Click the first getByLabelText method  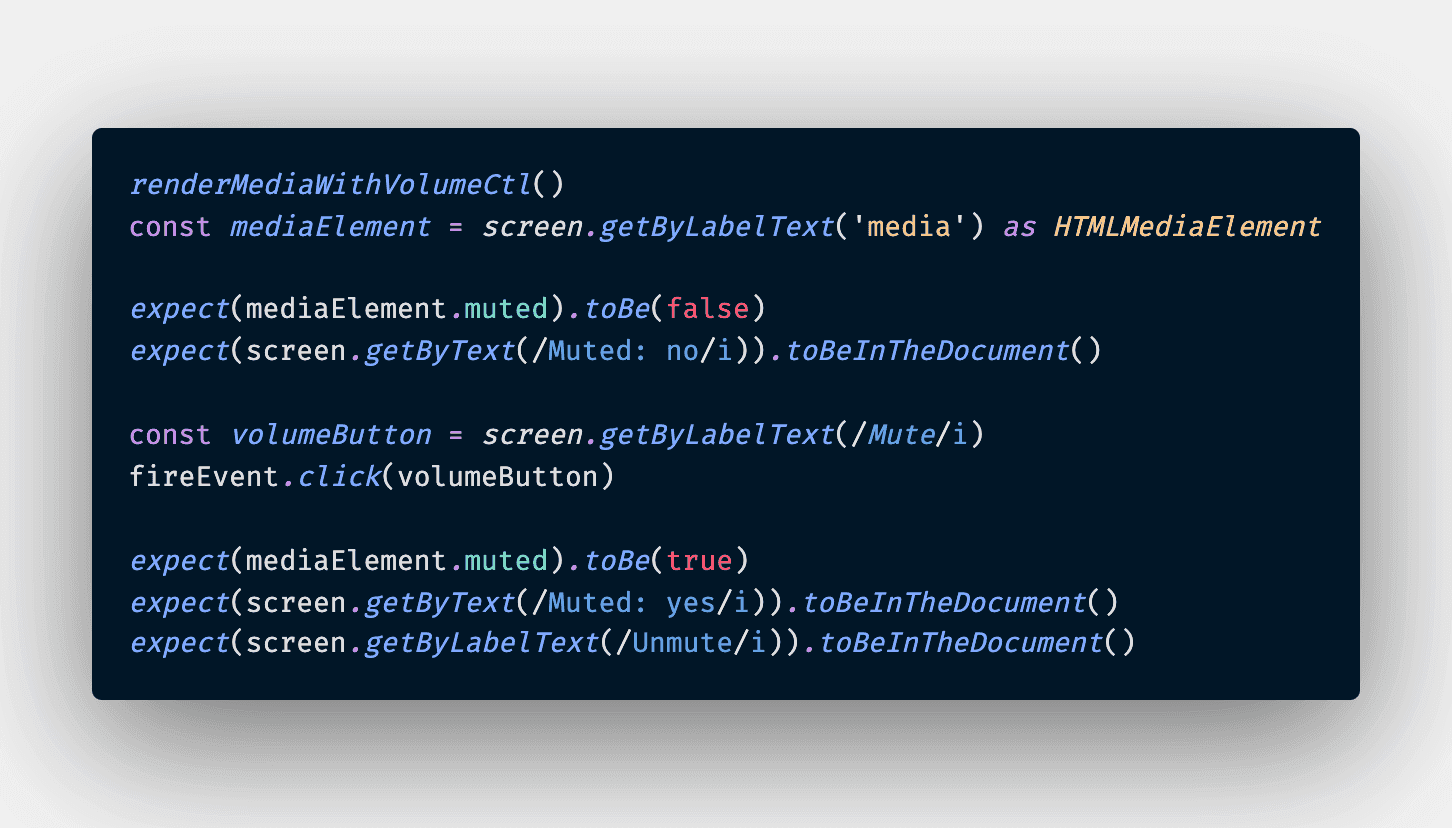[716, 227]
